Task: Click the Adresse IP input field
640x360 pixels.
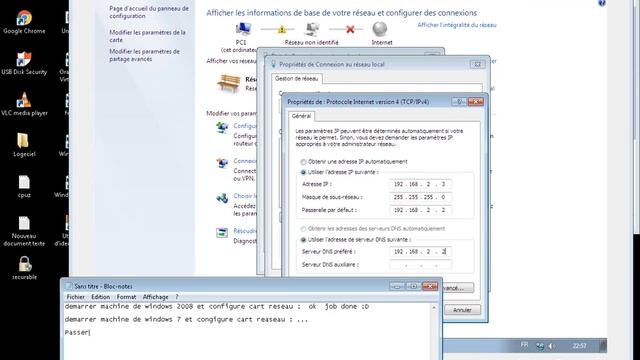Action: point(420,184)
